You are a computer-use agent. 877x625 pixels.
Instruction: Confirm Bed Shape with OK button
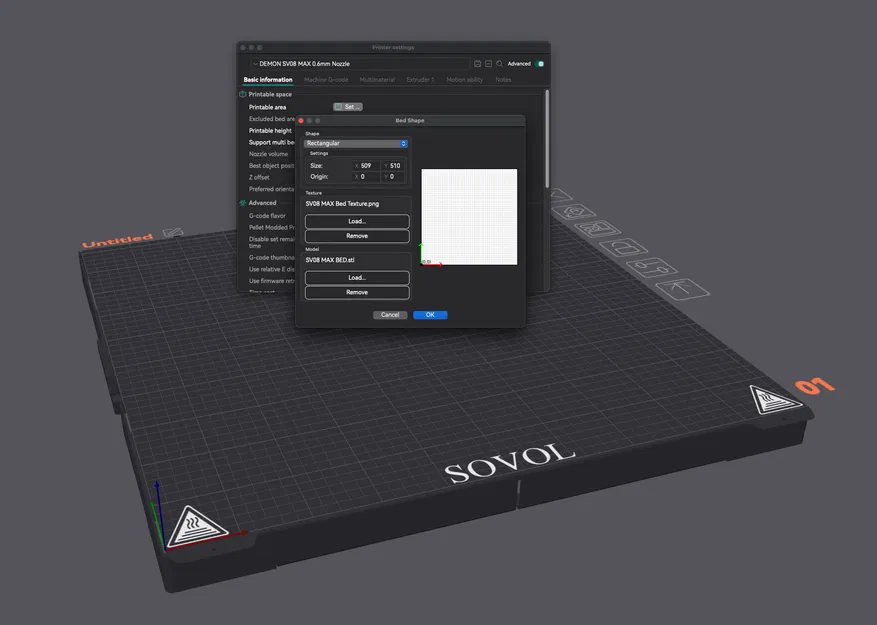tap(430, 315)
